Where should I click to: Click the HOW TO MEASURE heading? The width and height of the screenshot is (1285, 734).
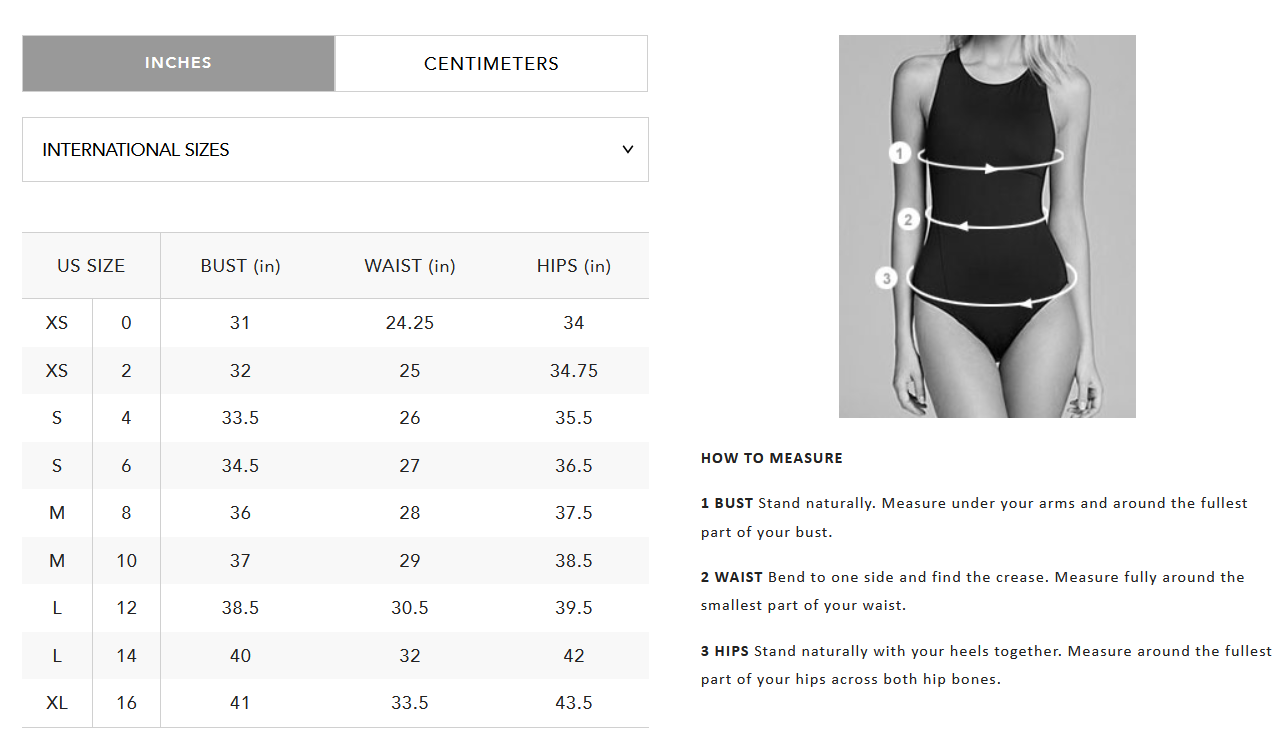tap(772, 458)
